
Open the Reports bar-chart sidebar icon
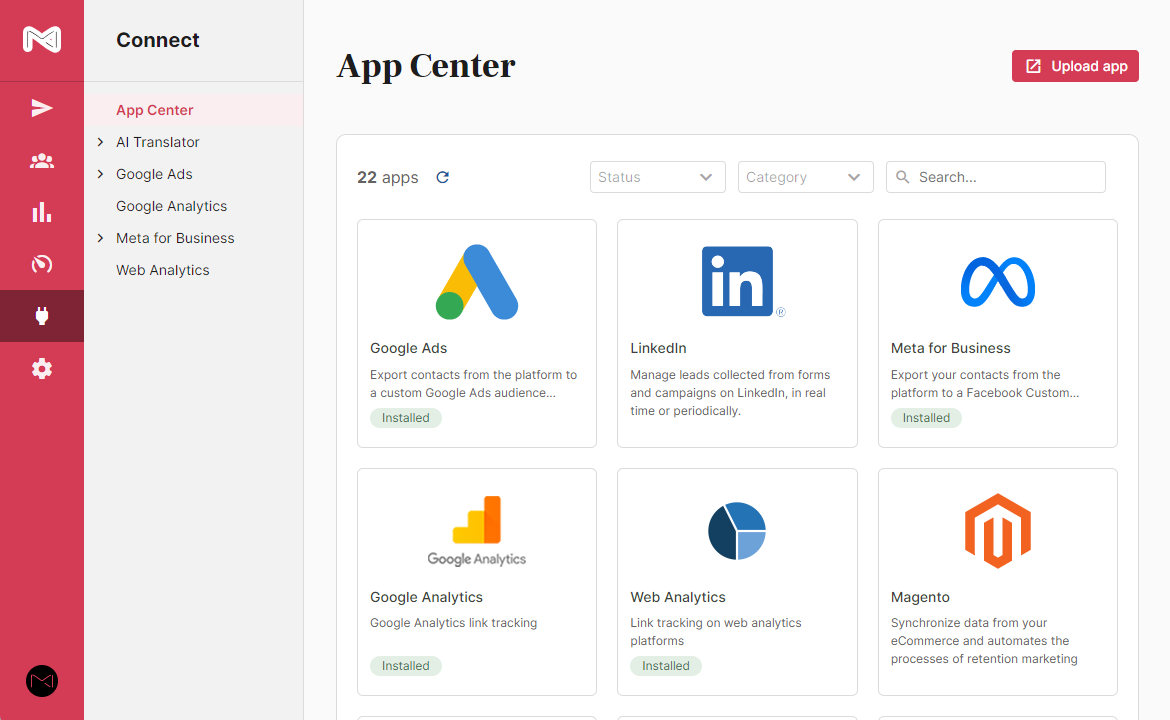[42, 213]
